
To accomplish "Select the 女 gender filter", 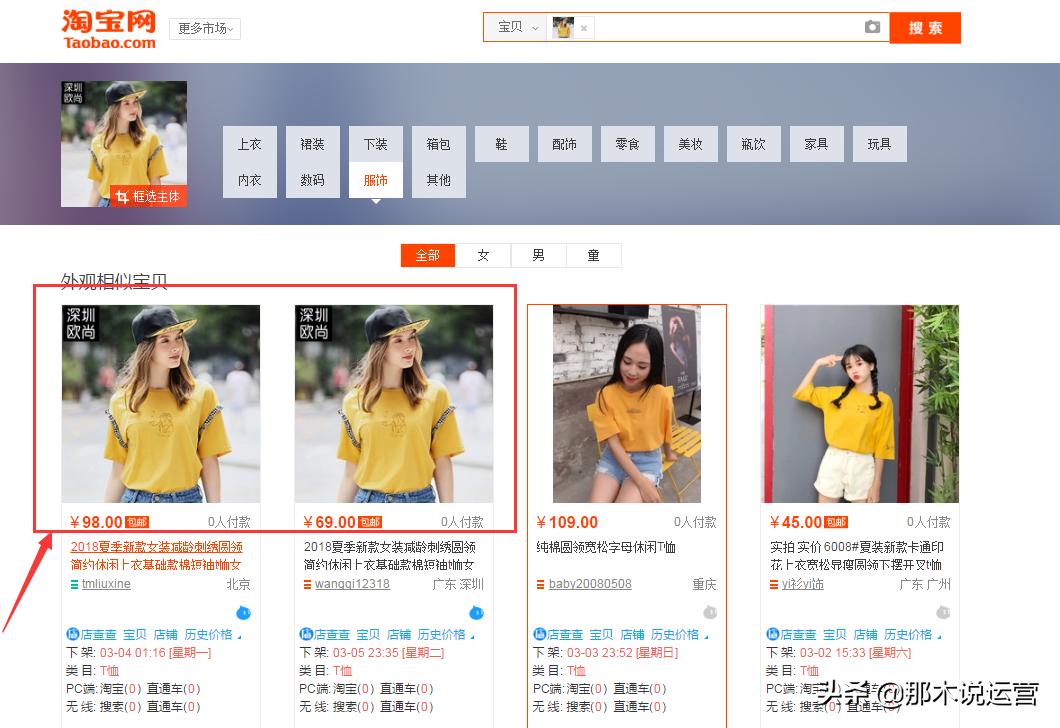I will click(483, 255).
